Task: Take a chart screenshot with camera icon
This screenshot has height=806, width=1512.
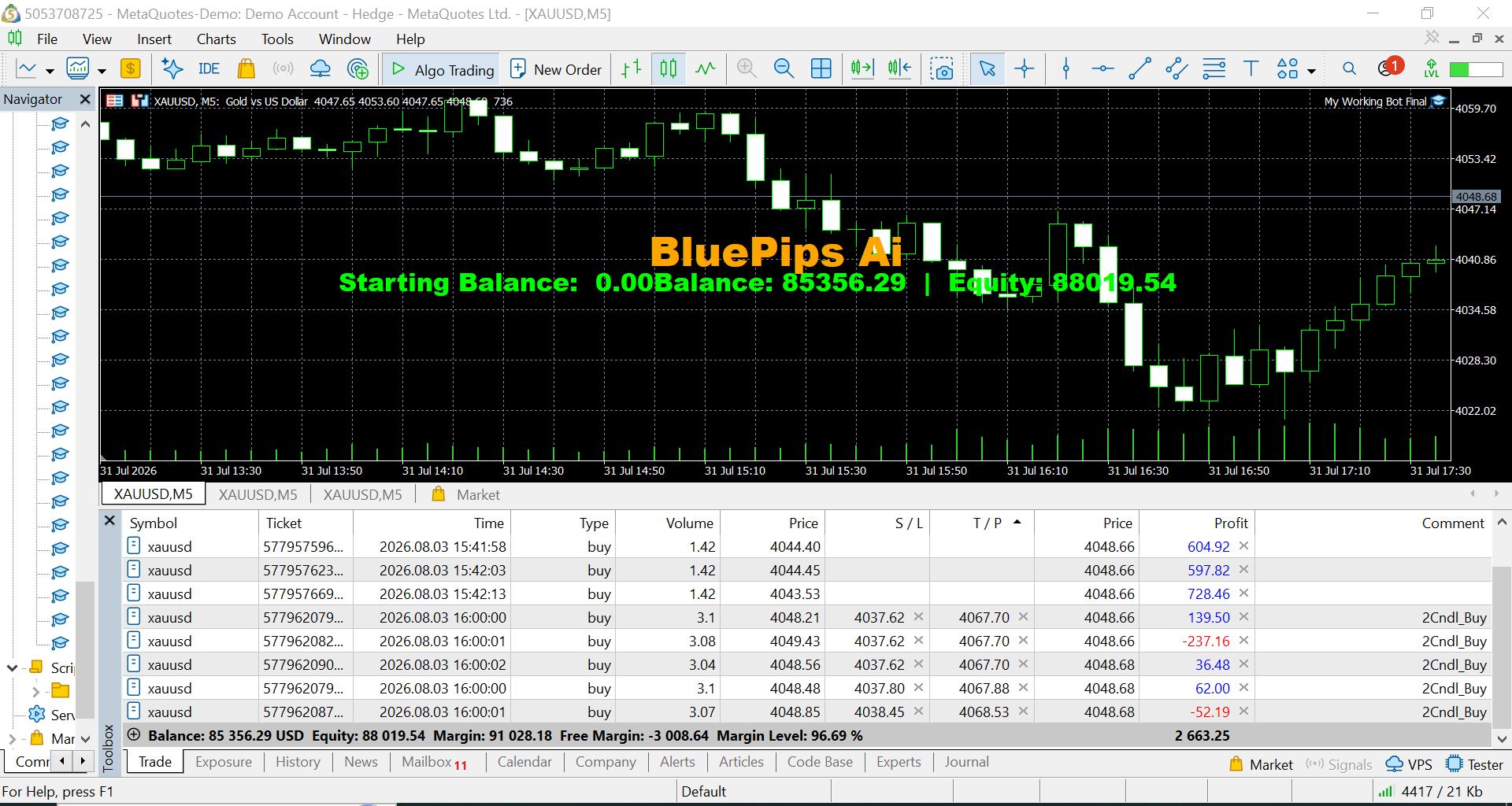Action: click(942, 69)
